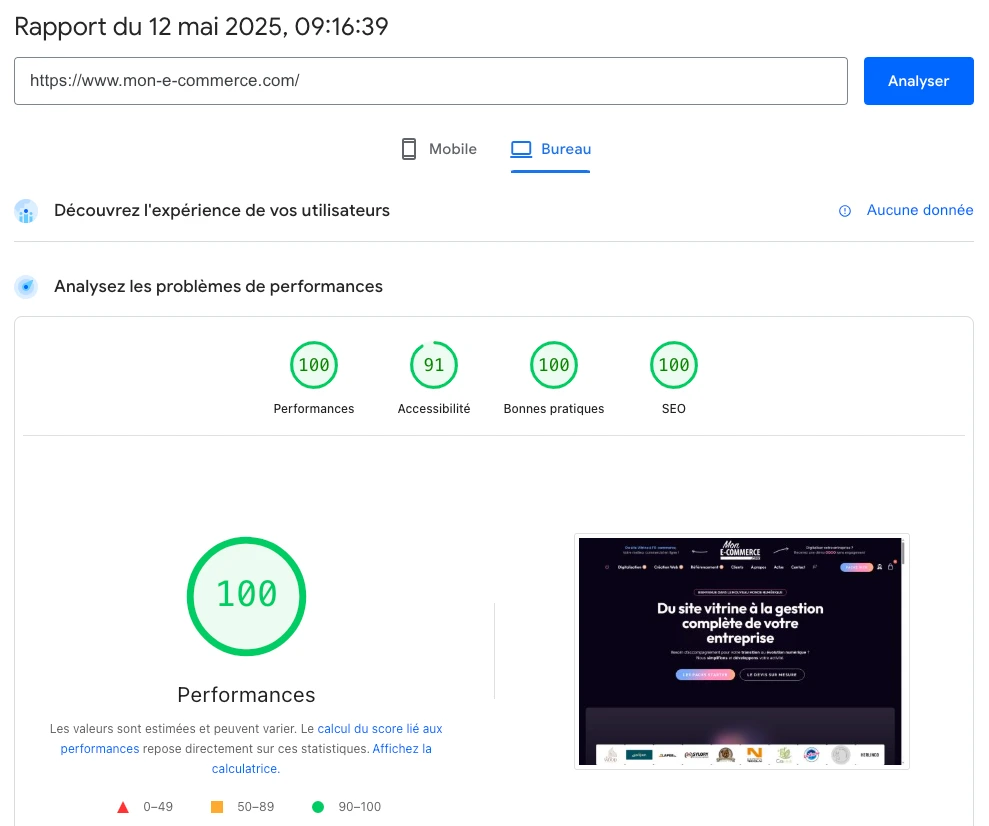Click the 50–89 legend text
Viewport: 989px width, 826px height.
[x=255, y=806]
